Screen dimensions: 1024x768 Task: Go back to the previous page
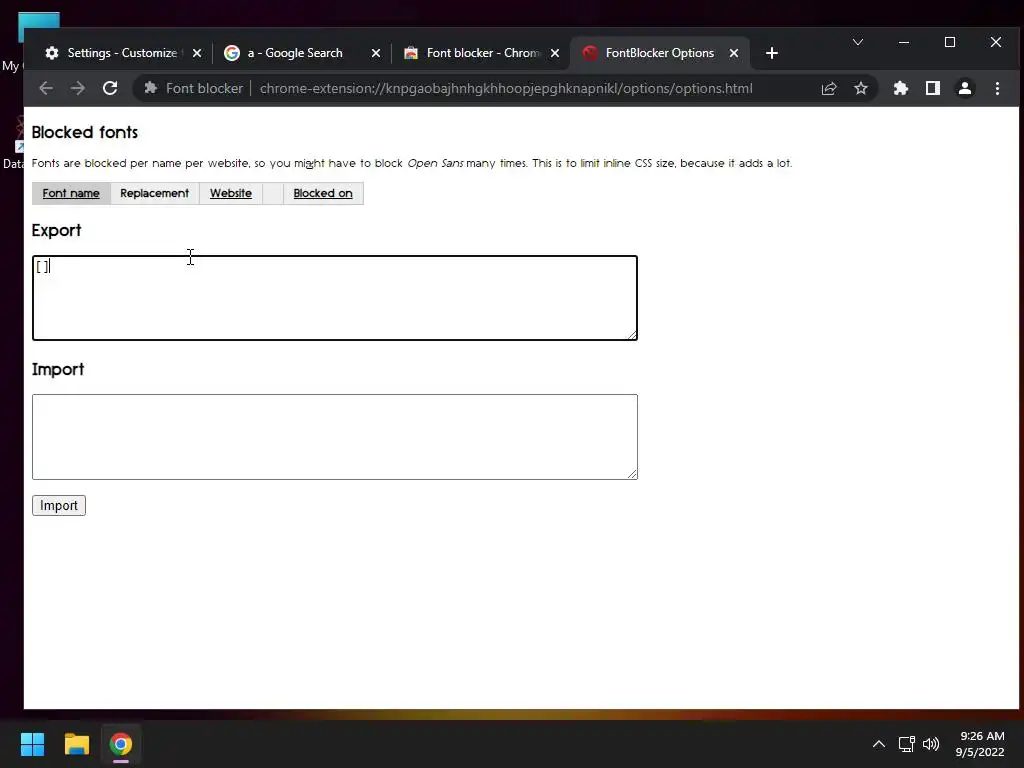46,88
